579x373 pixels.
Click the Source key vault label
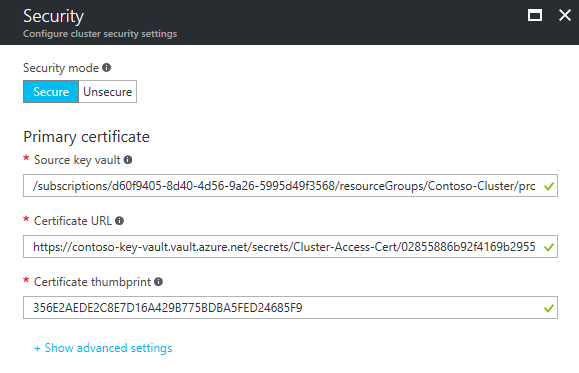[77, 160]
